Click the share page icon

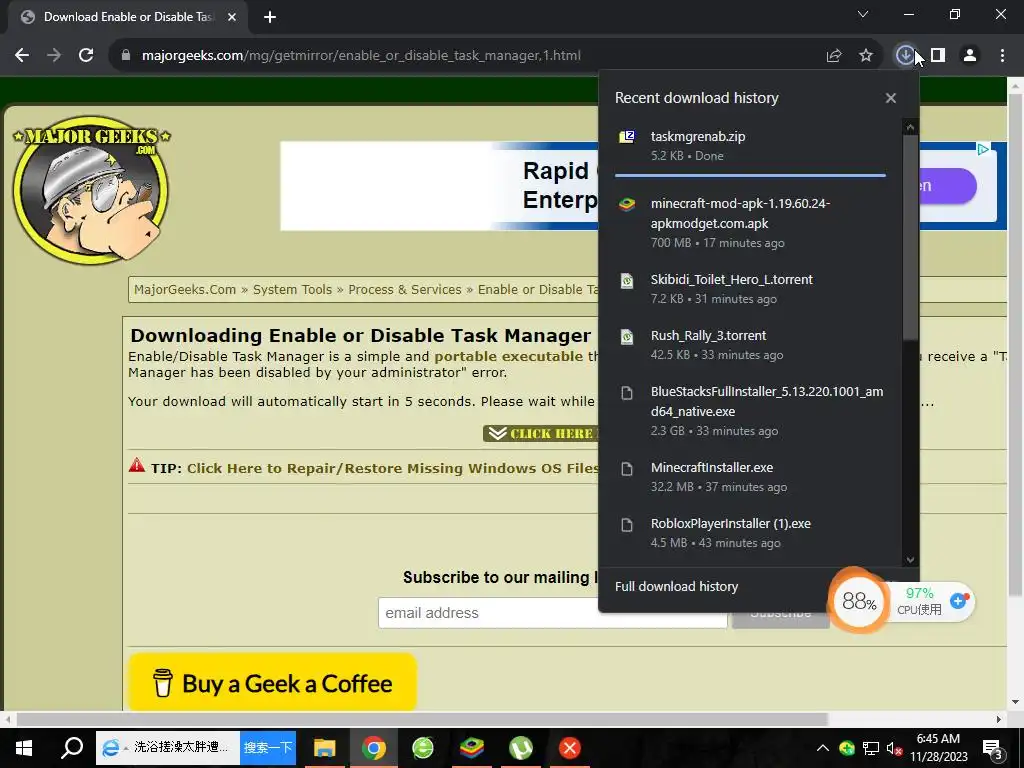pos(833,56)
